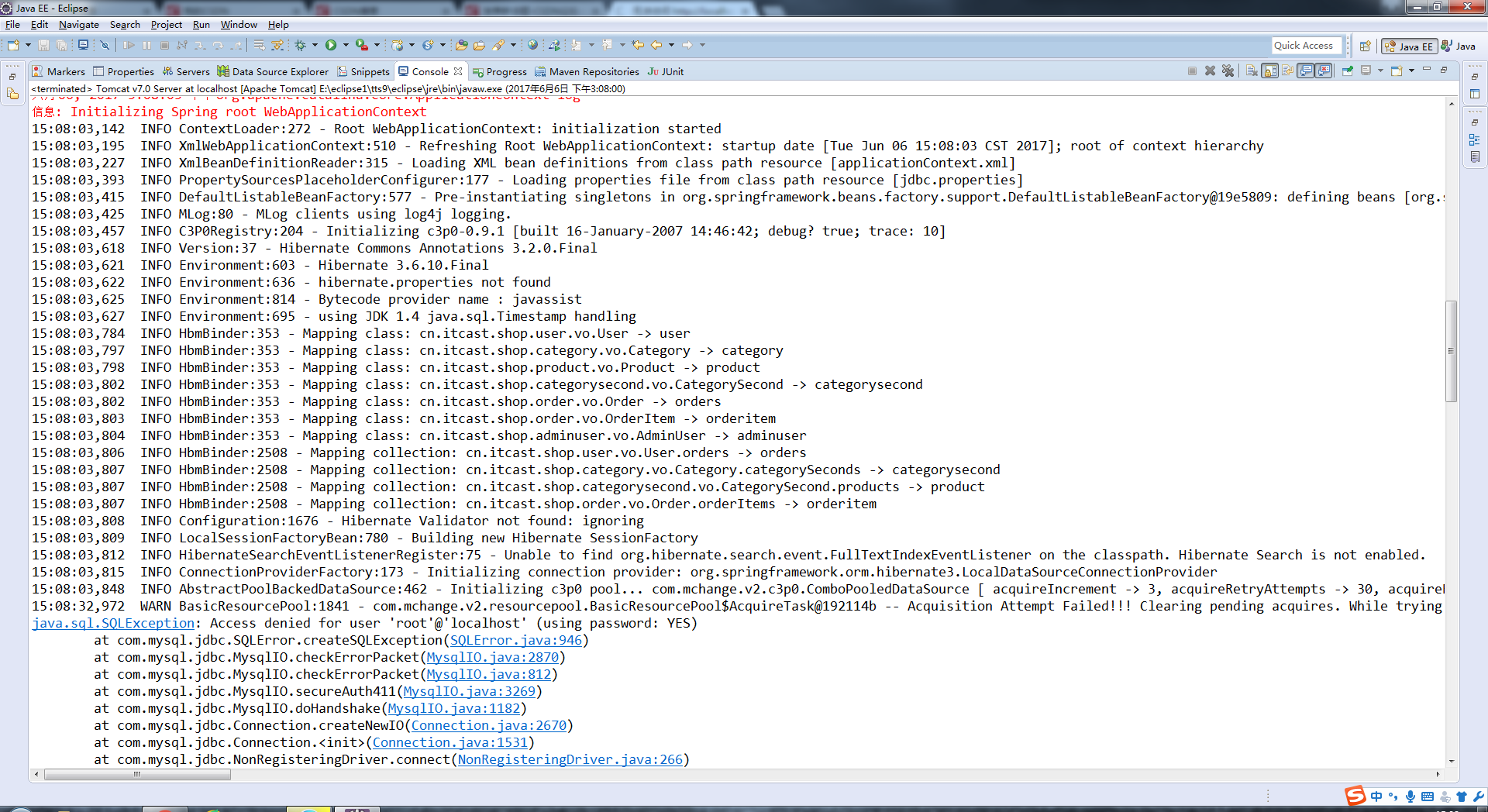
Task: Open Outline view icon in right trim
Action: (1474, 139)
